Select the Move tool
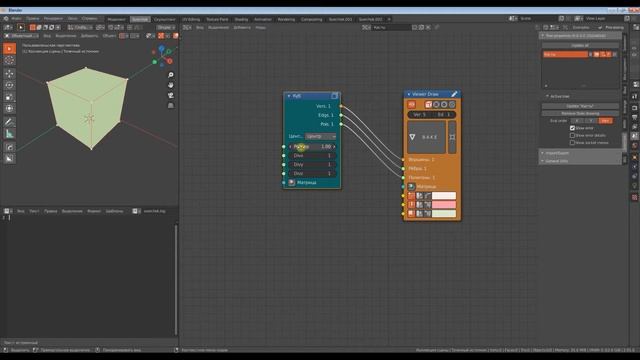This screenshot has height=360, width=640. click(9, 74)
